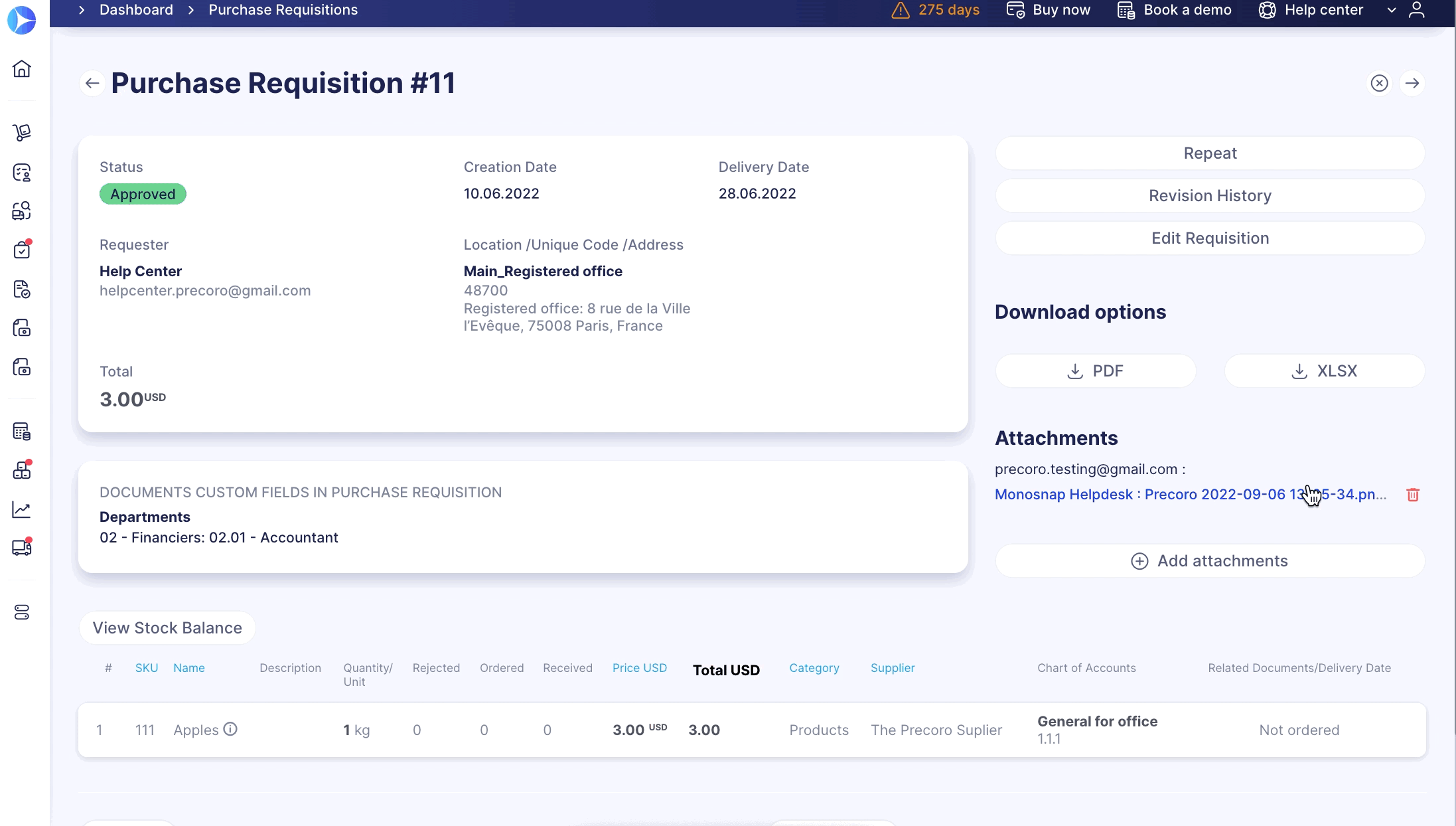This screenshot has height=826, width=1456.
Task: Open the next requisition arrow
Action: [x=1412, y=83]
